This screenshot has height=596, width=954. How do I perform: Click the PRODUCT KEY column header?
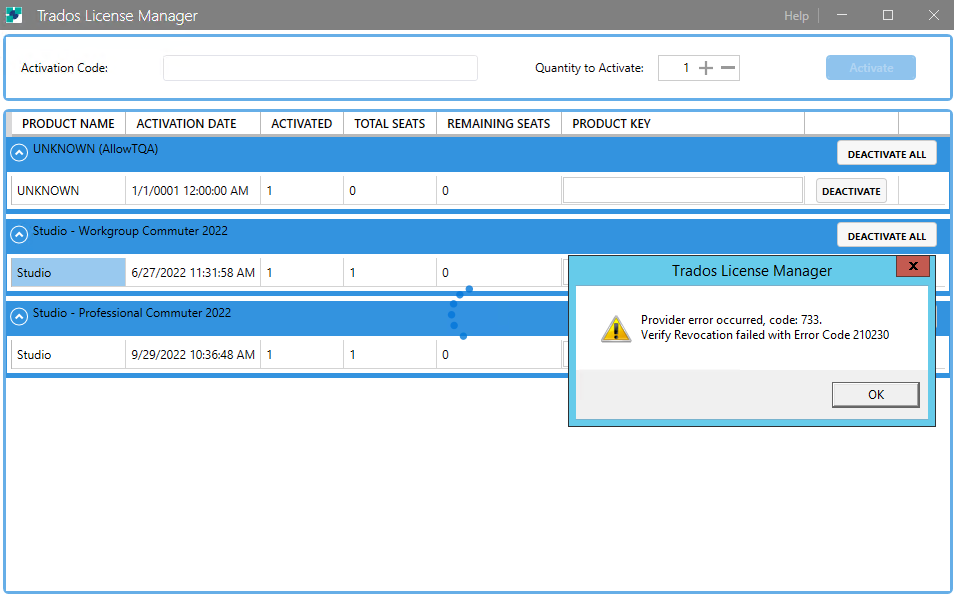(x=683, y=123)
